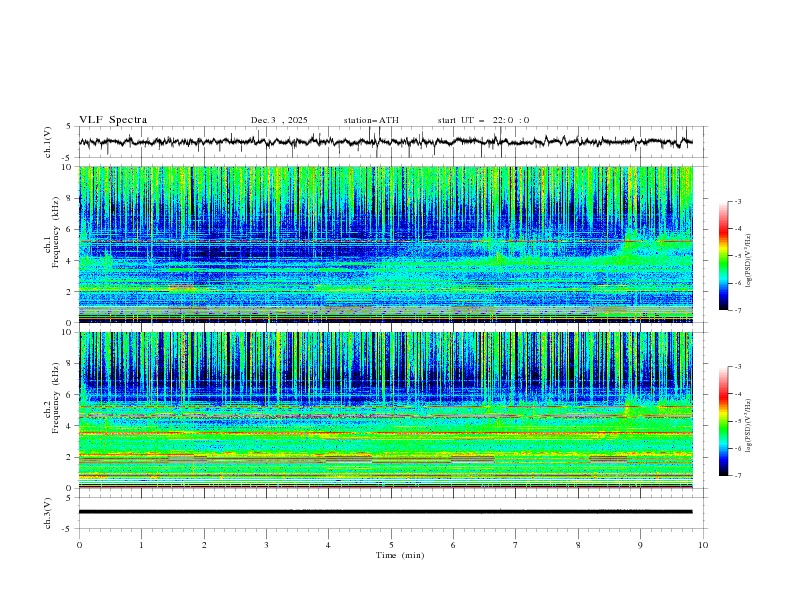Click time-axis tick label "5"
This screenshot has width=792, height=612.
391,545
